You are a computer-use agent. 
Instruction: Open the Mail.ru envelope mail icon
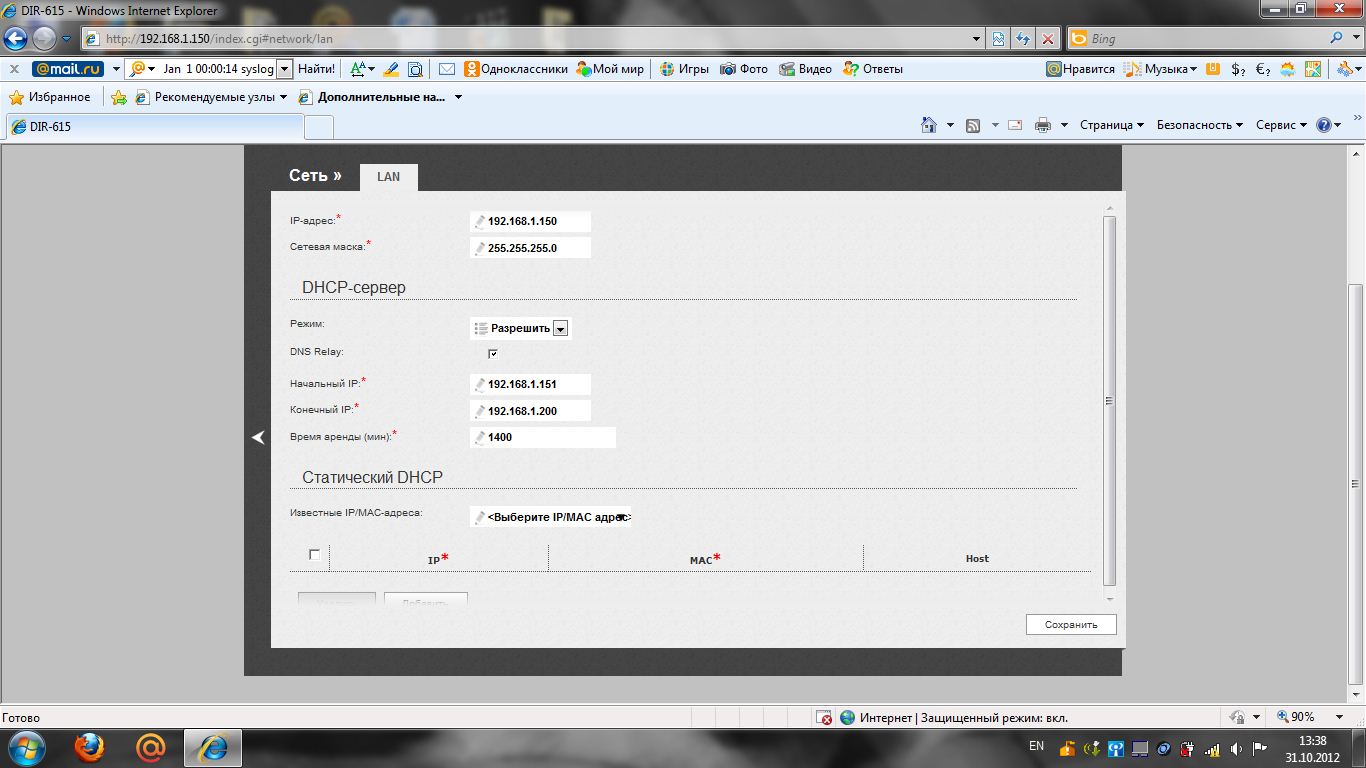[447, 69]
